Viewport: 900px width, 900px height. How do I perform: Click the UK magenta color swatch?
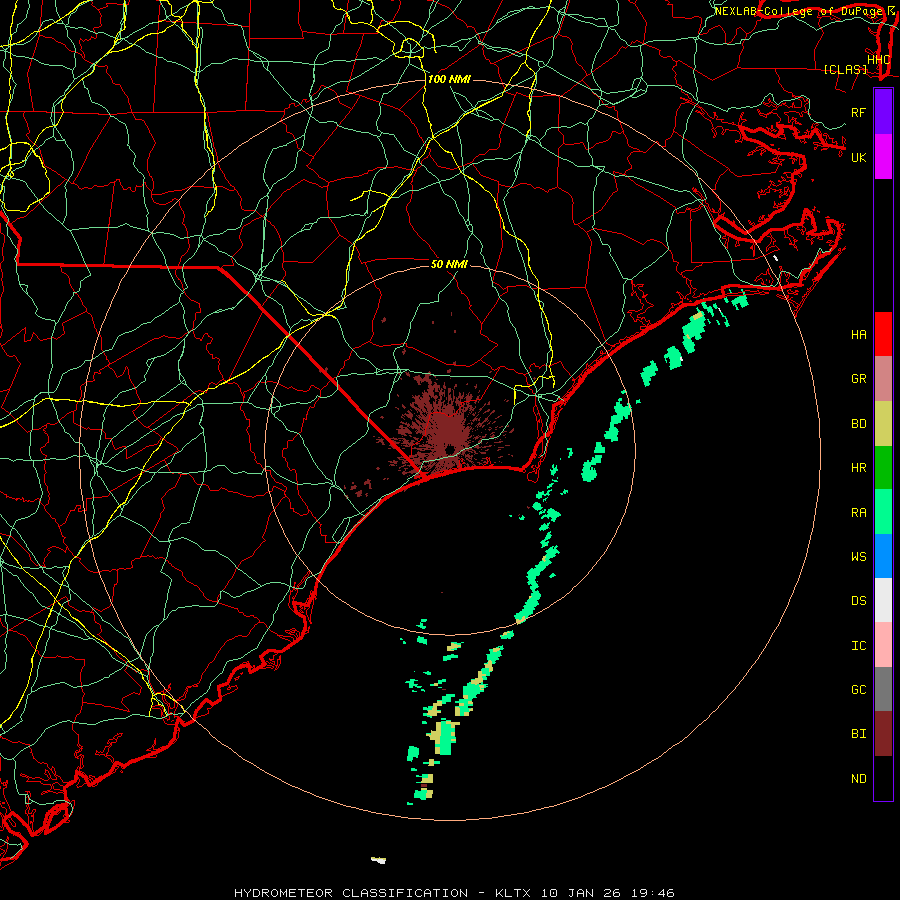[x=883, y=157]
